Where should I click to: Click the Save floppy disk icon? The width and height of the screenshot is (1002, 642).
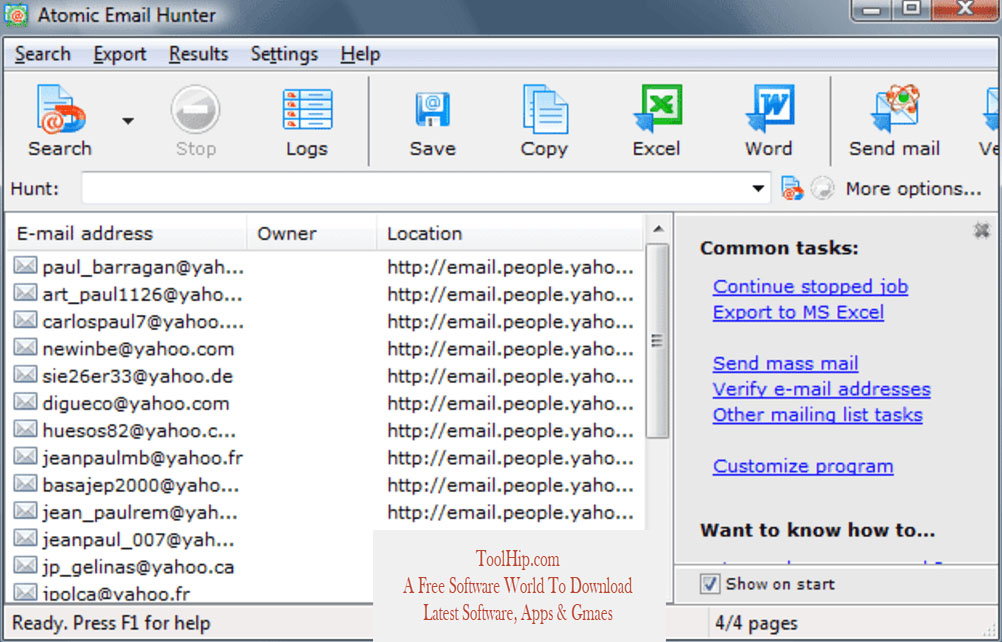pos(433,110)
